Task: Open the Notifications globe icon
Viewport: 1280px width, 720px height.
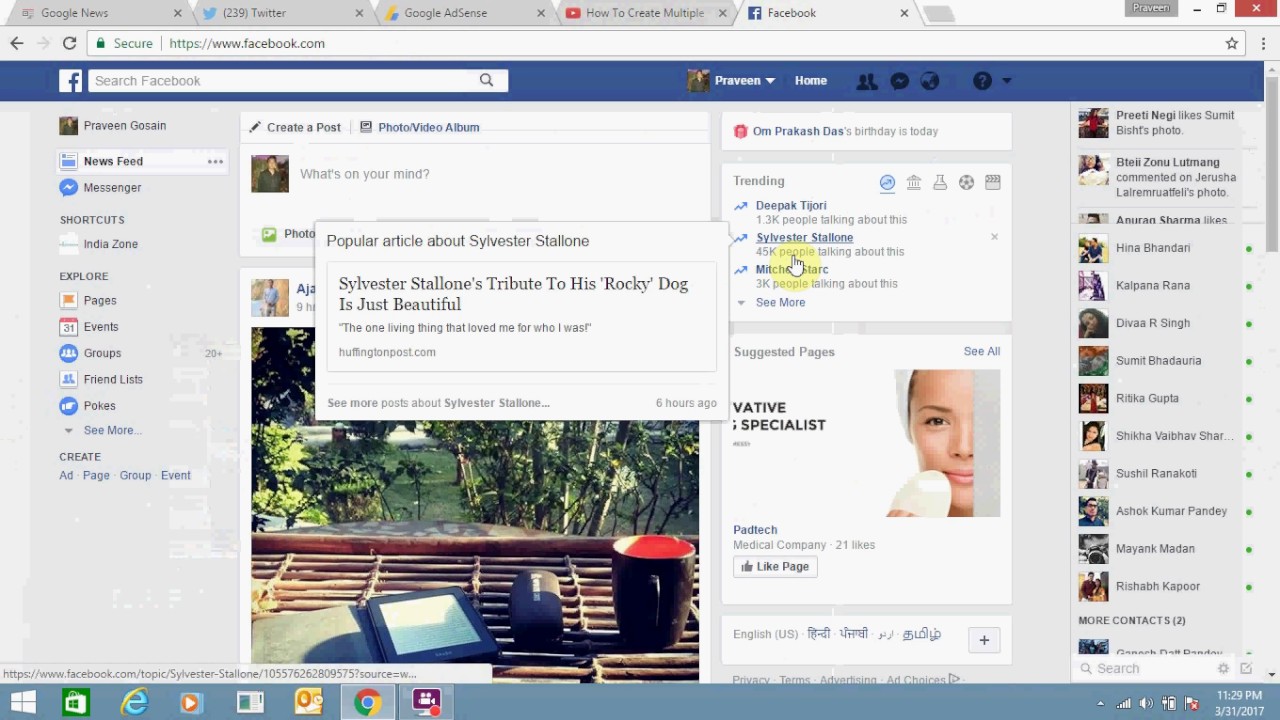Action: [930, 81]
